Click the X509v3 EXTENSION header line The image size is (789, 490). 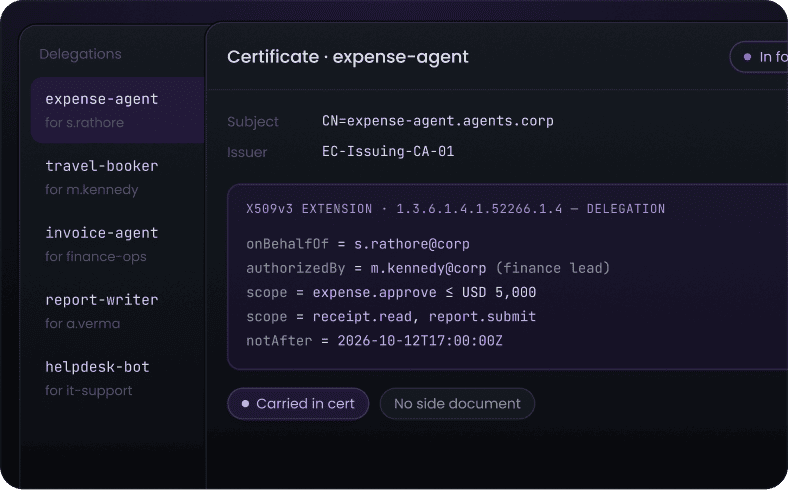[x=455, y=209]
